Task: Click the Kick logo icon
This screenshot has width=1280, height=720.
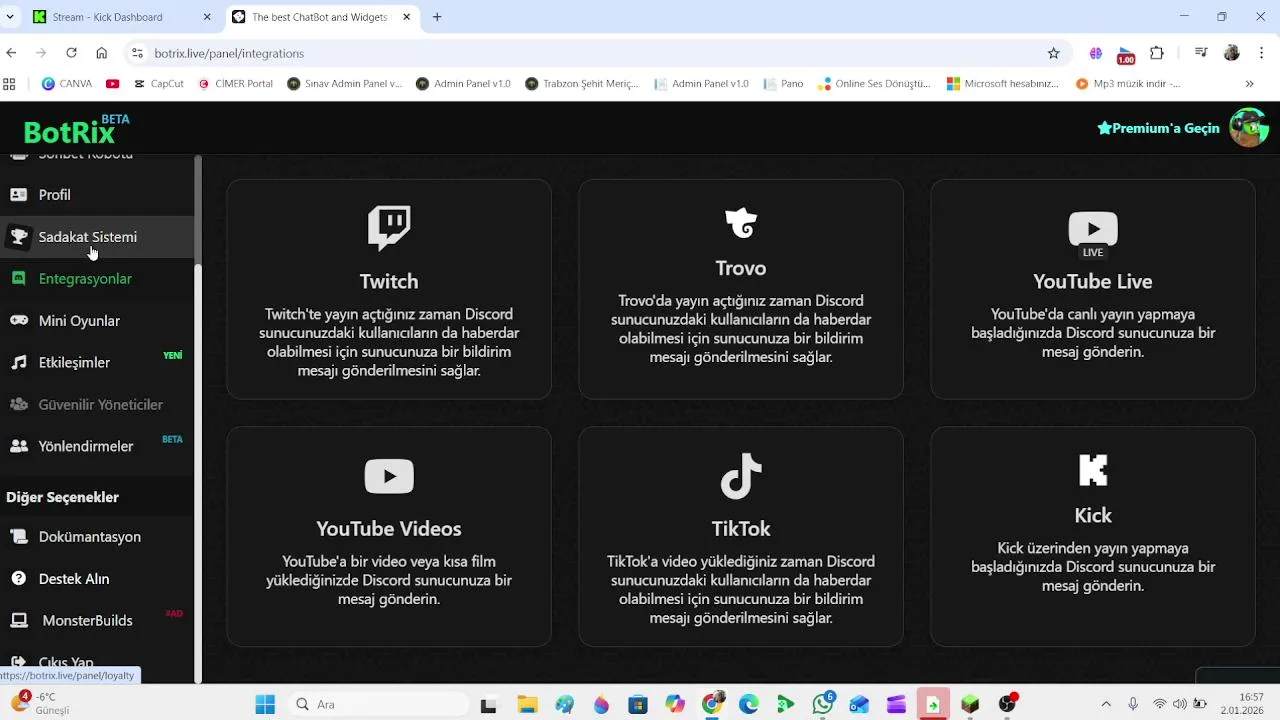Action: point(1093,470)
